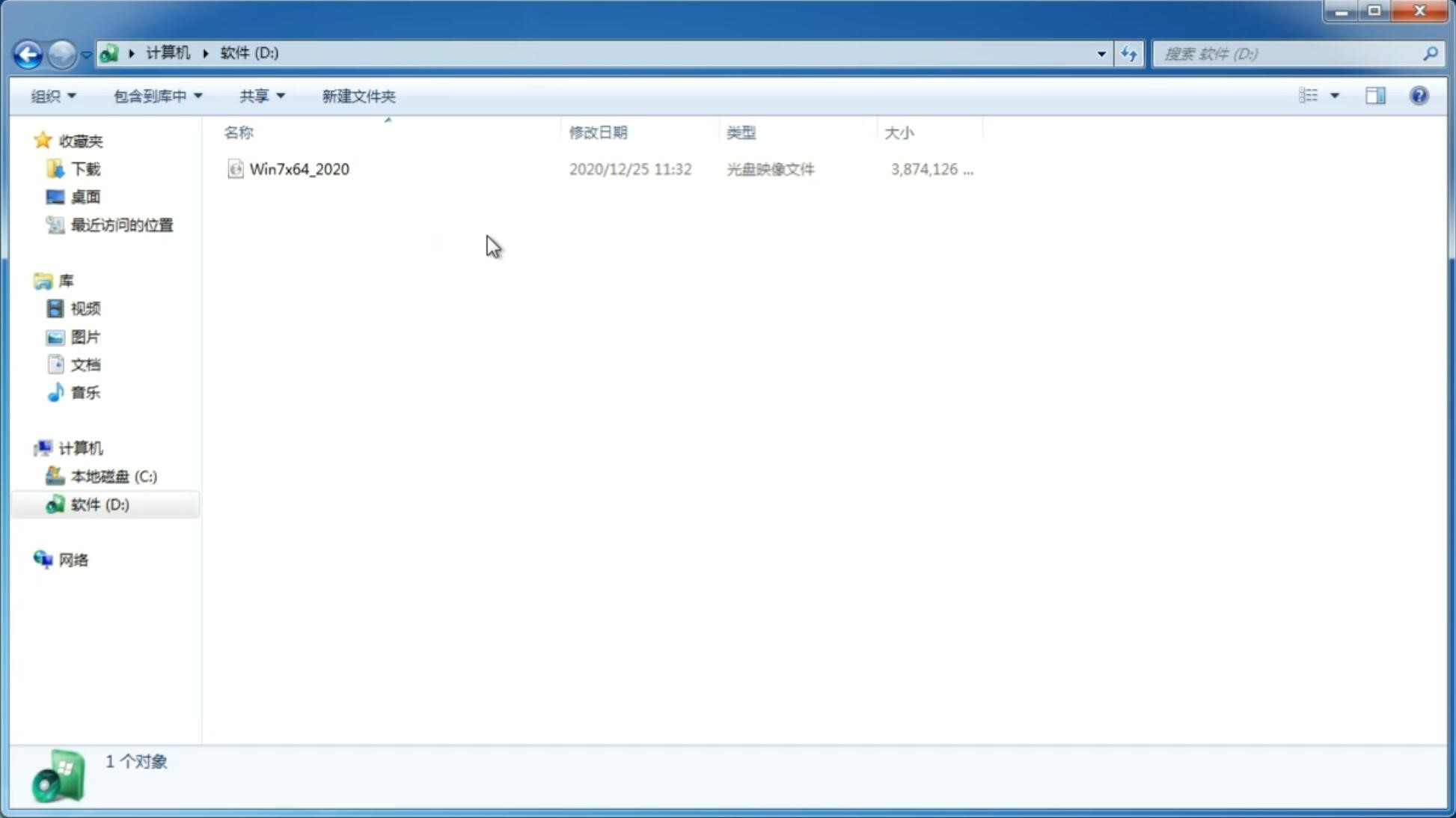
Task: Toggle the view layout icon
Action: click(1376, 95)
